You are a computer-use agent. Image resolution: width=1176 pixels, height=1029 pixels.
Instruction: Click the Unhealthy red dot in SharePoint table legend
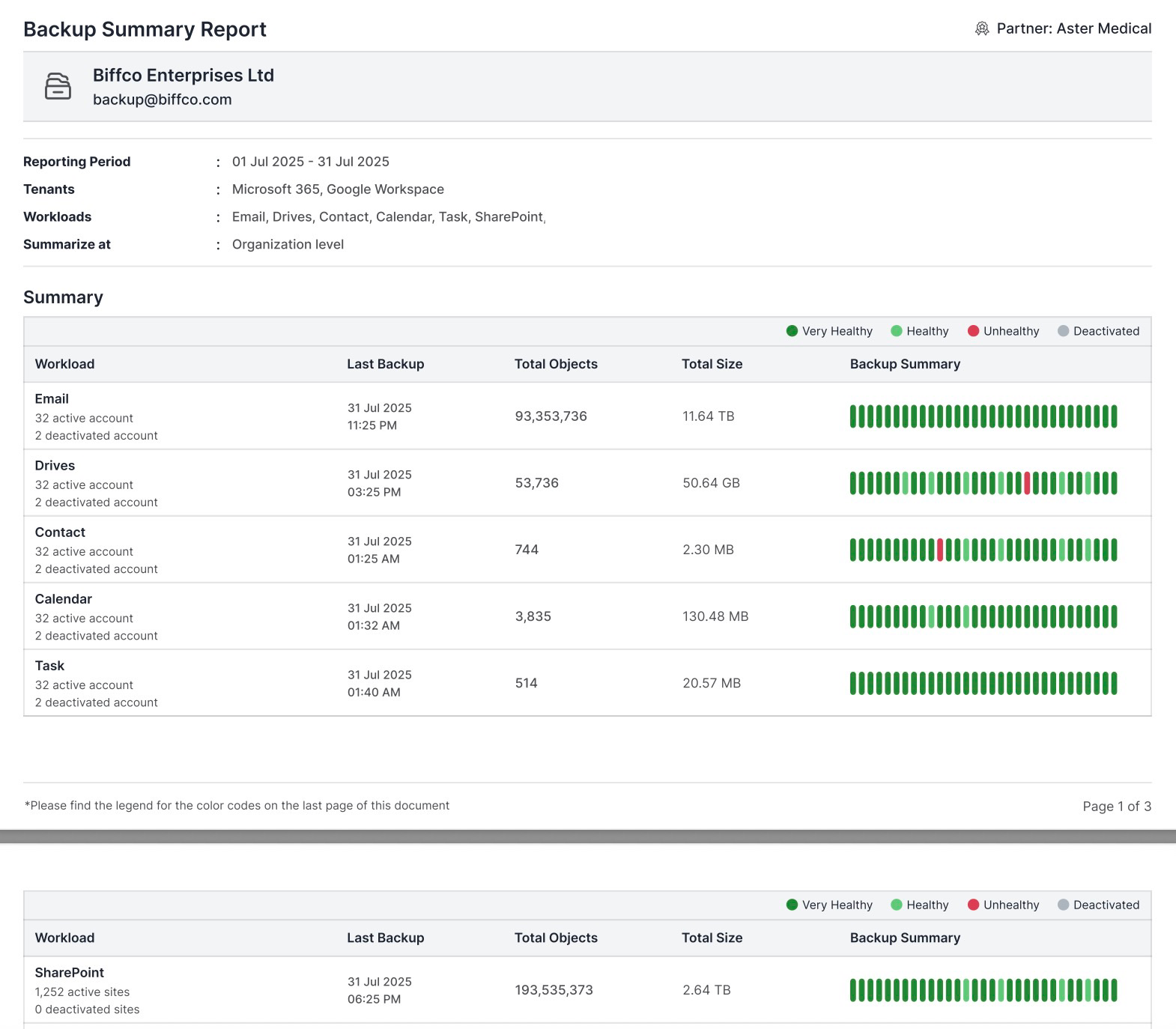click(x=973, y=905)
